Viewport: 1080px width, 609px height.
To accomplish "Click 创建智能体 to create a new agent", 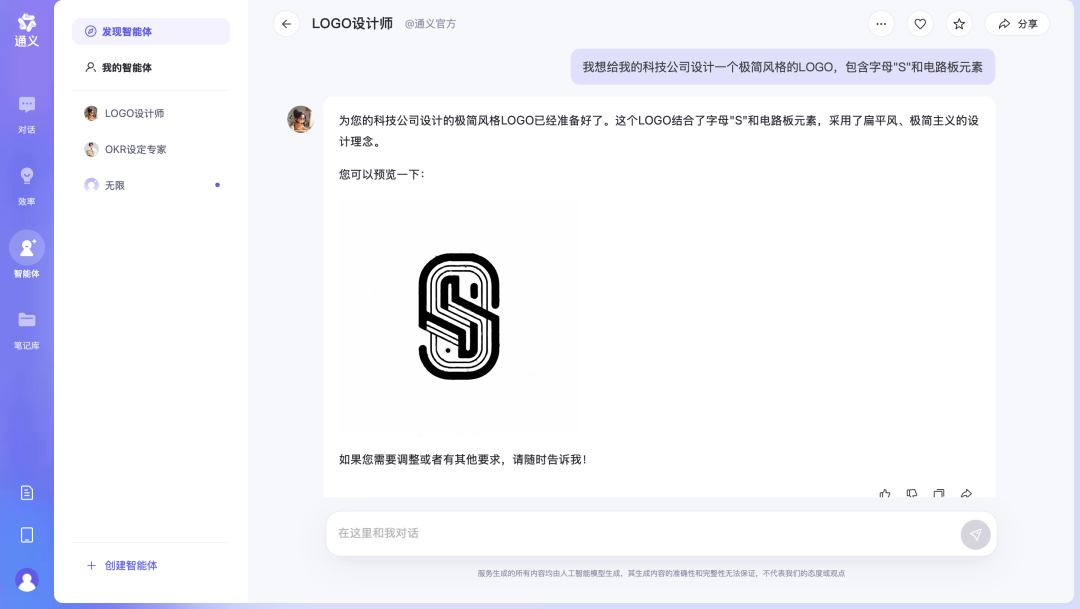I will [121, 565].
